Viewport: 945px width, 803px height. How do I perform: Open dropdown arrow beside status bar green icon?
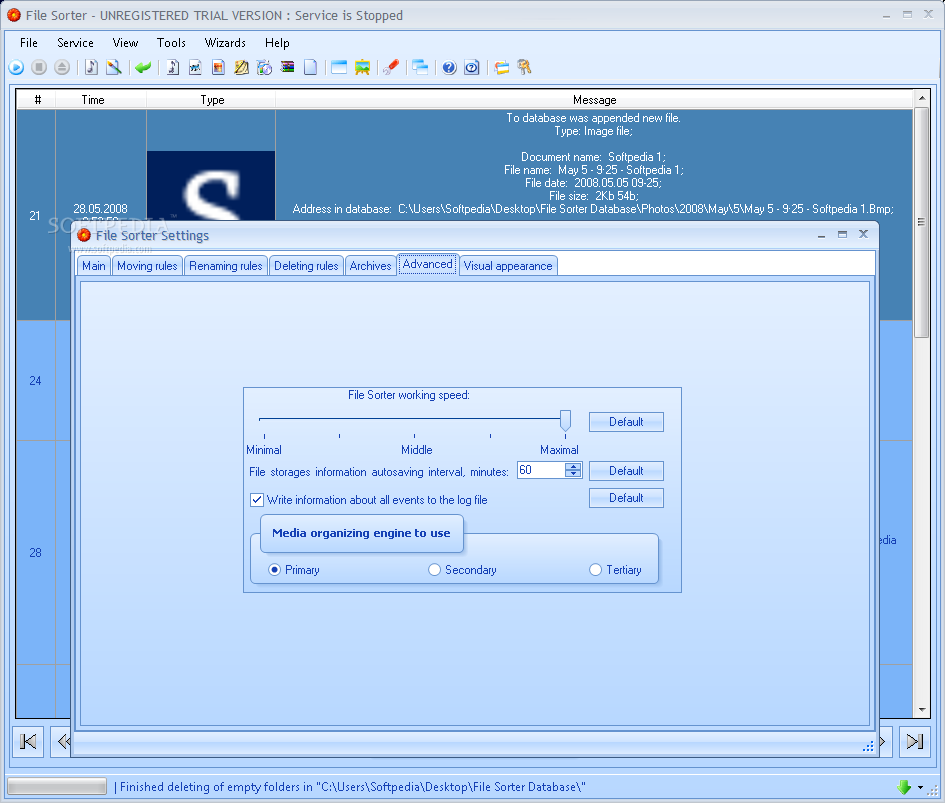[x=920, y=787]
